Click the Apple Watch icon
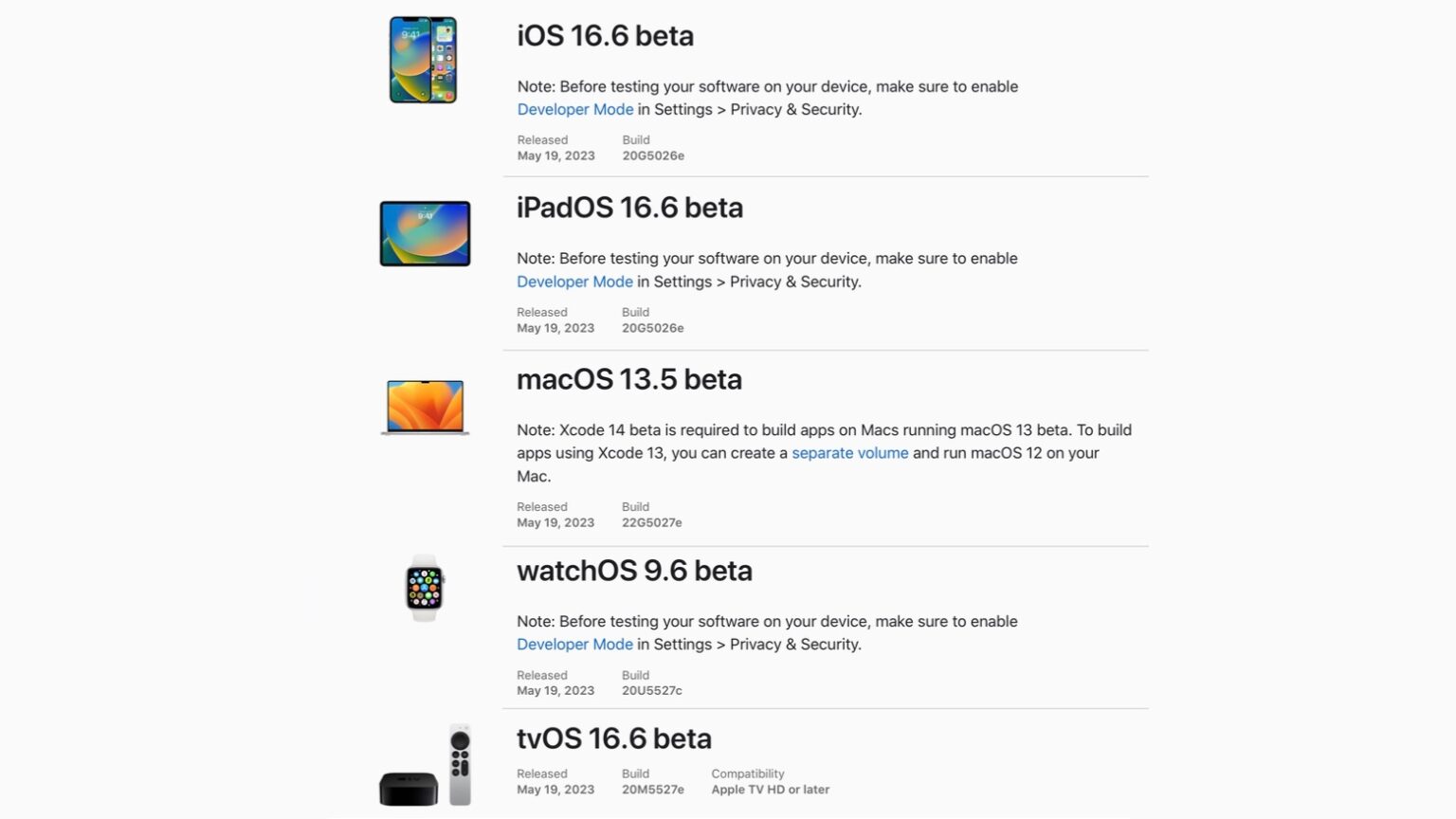 (425, 588)
